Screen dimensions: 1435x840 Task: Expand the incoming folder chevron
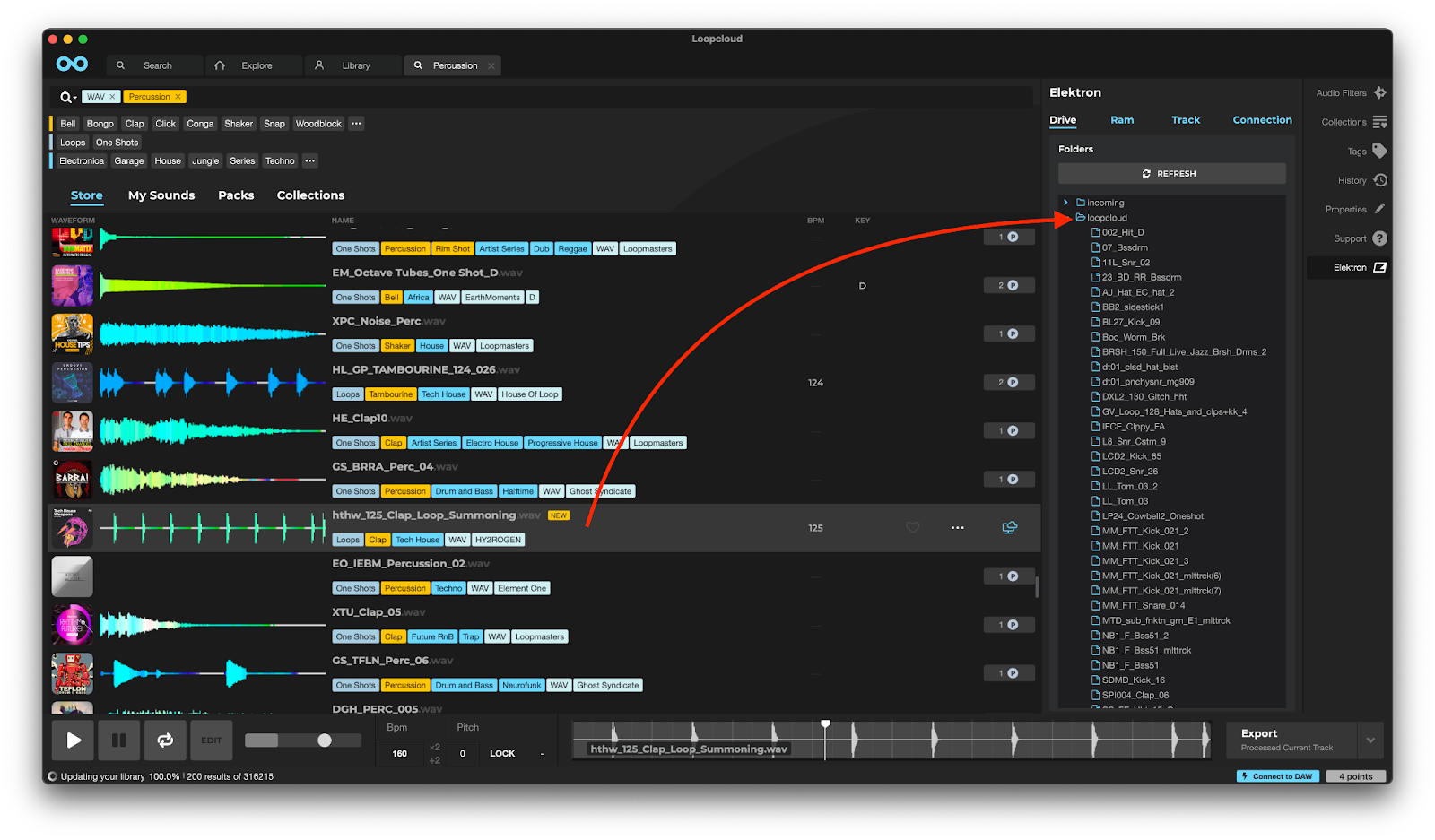[1065, 203]
